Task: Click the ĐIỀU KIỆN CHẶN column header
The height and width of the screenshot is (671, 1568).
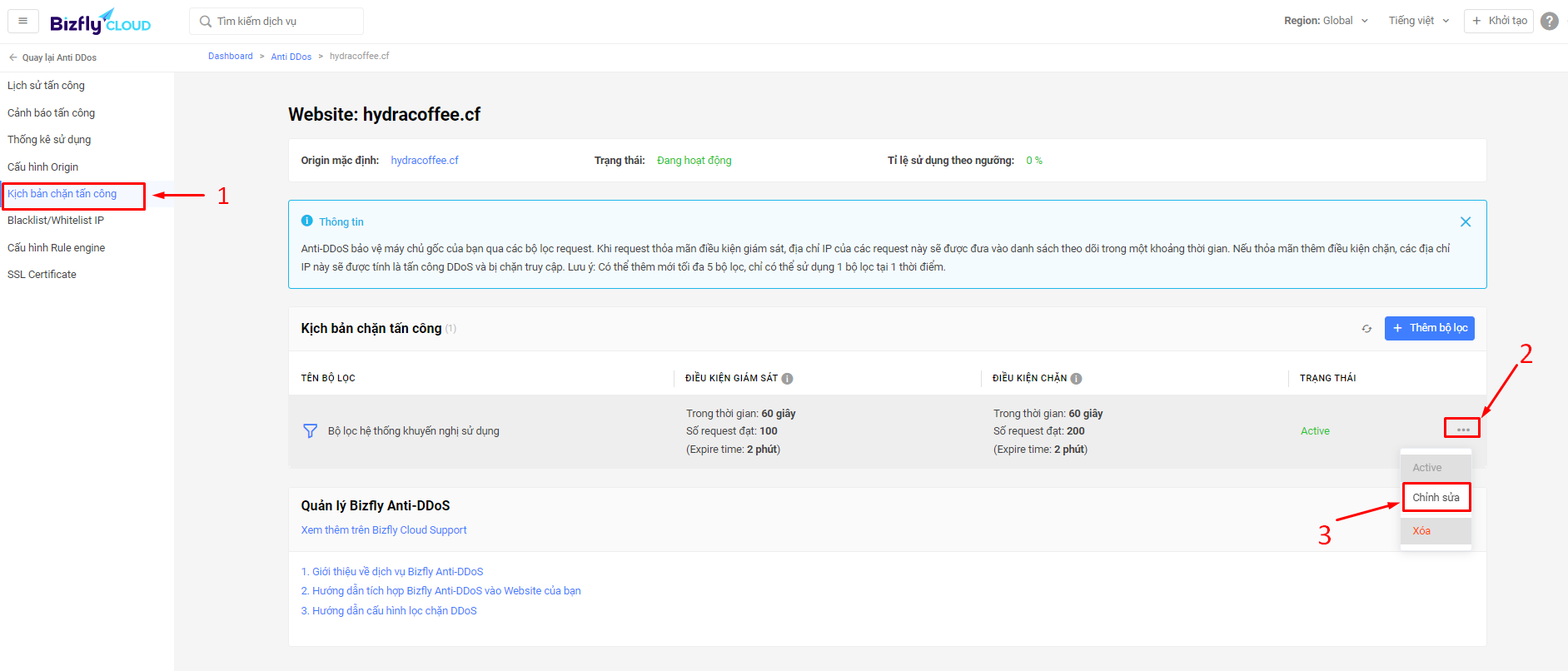Action: click(x=1029, y=378)
